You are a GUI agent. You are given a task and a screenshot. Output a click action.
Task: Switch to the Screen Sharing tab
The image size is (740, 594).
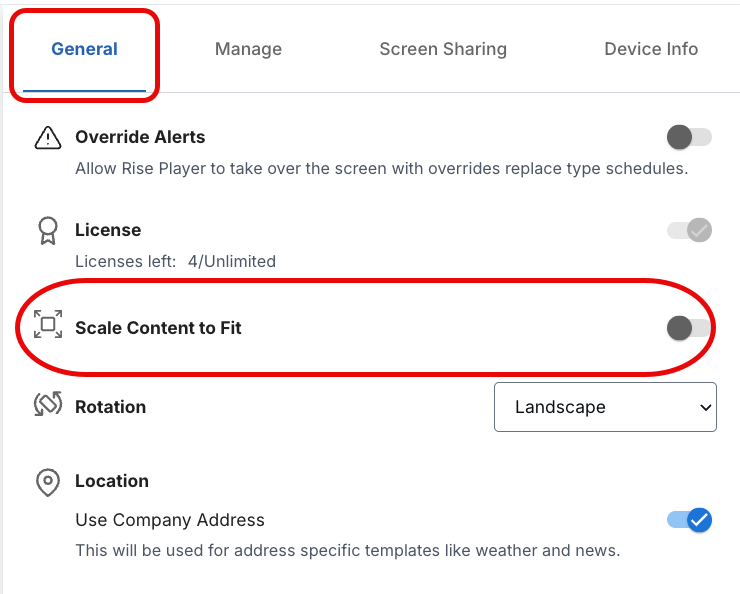point(443,49)
